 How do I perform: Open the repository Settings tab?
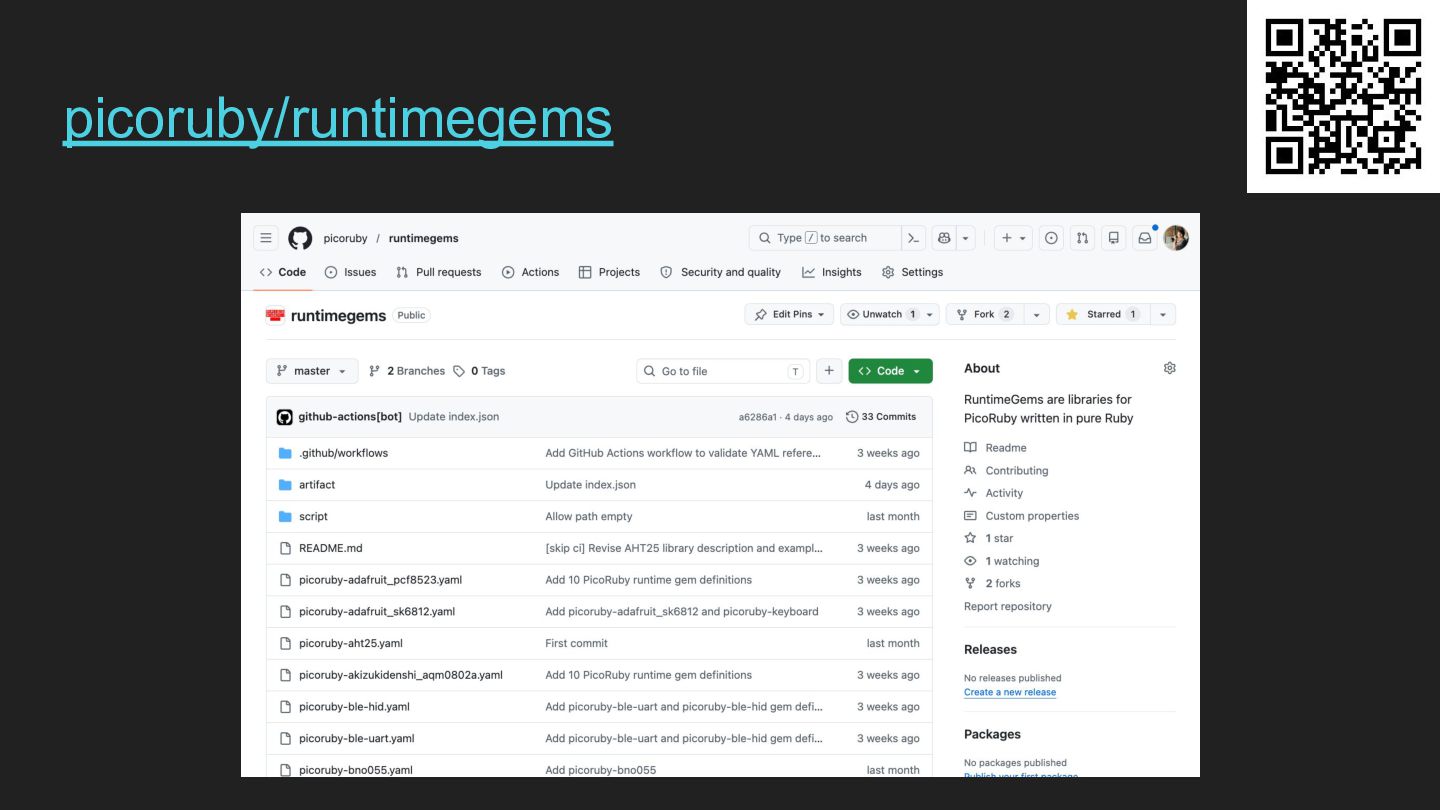pyautogui.click(x=912, y=272)
